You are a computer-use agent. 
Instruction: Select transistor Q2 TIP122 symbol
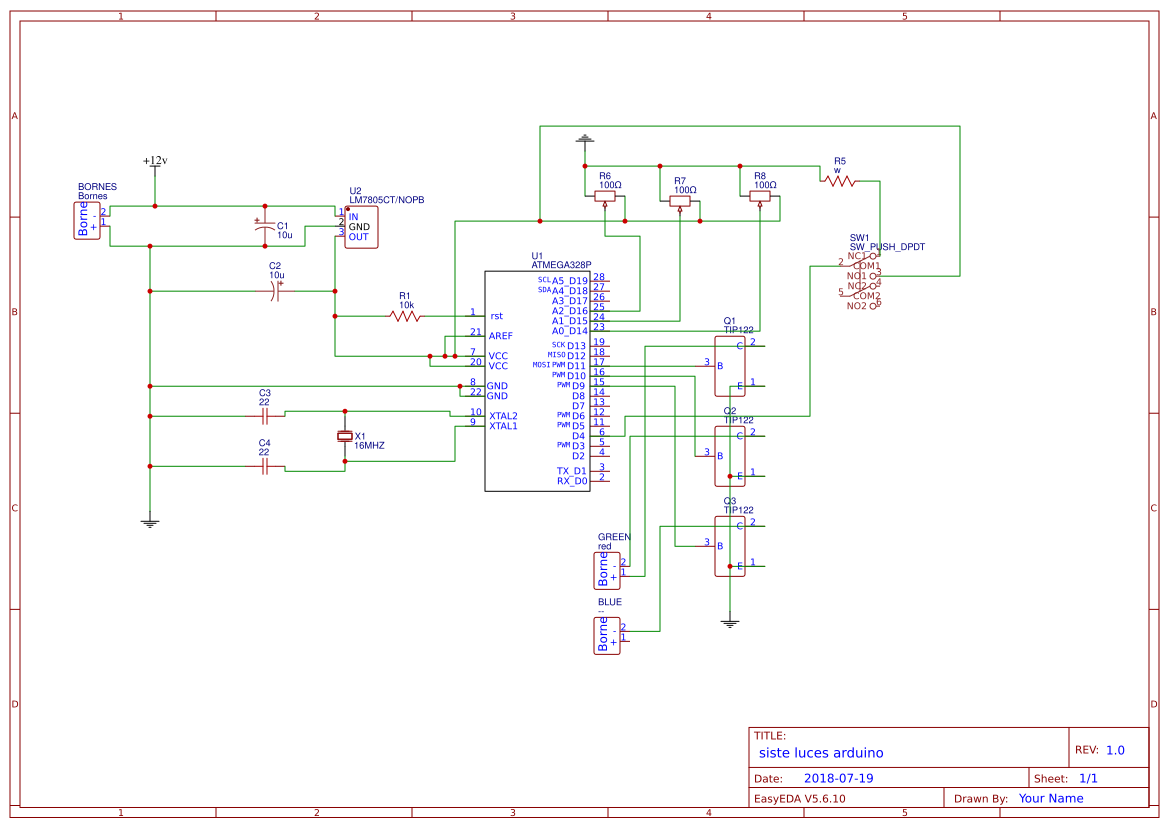tap(730, 455)
